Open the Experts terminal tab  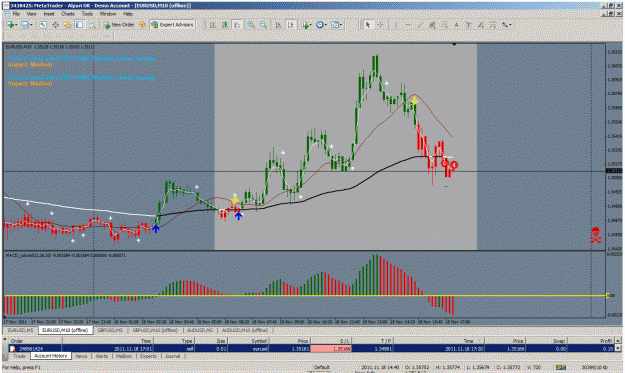click(148, 356)
